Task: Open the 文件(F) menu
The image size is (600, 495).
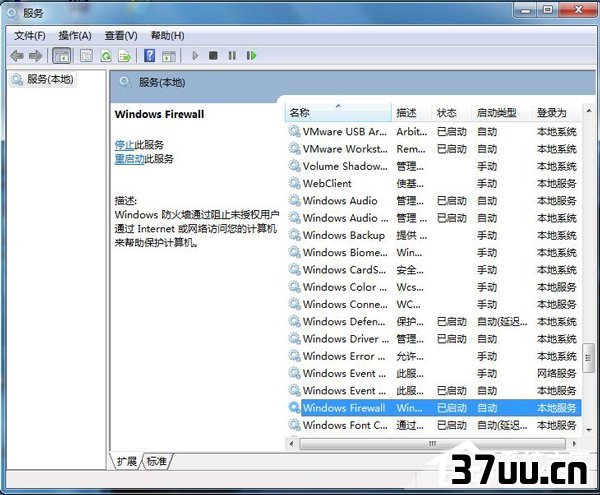Action: 30,36
